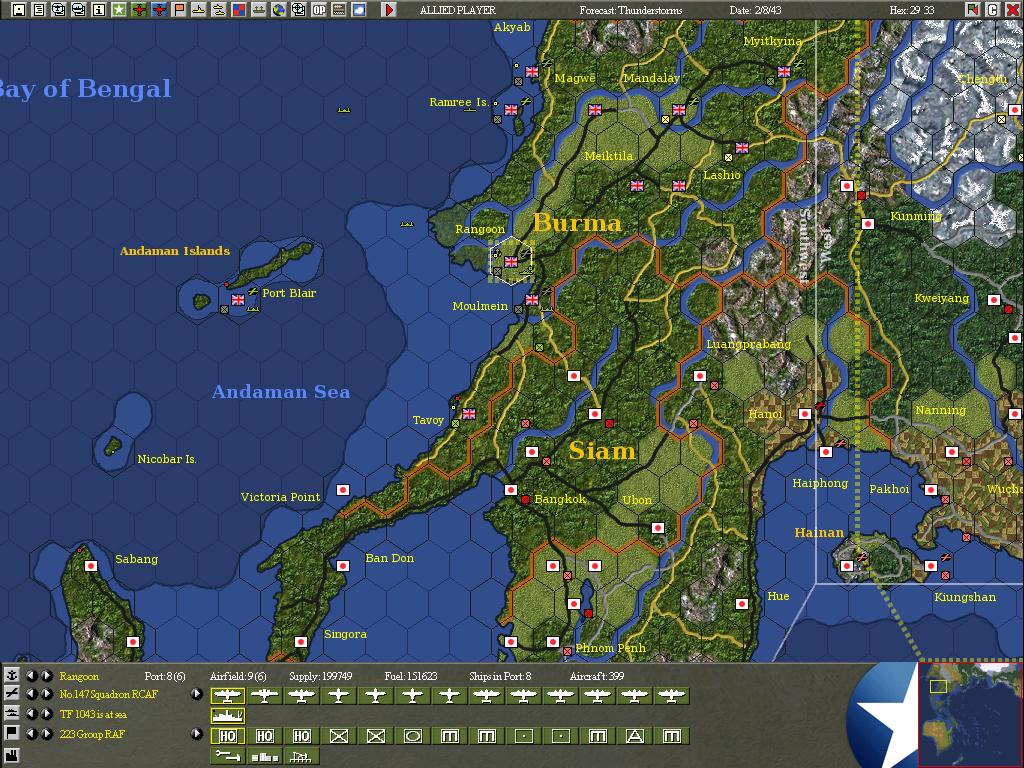Click the two yellow ships toolbar icon
This screenshot has width=1024, height=768.
click(219, 10)
